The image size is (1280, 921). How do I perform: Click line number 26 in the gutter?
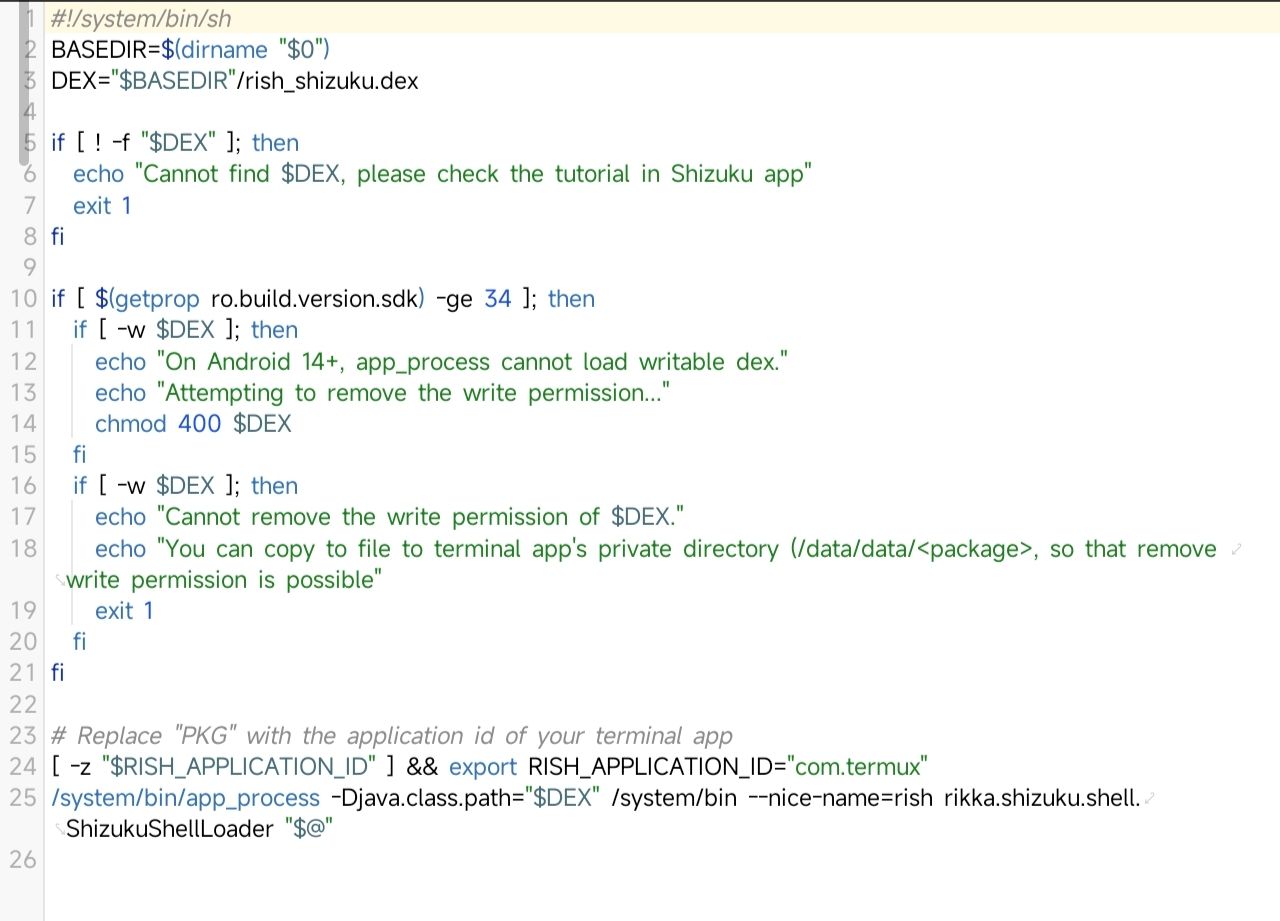pos(23,860)
